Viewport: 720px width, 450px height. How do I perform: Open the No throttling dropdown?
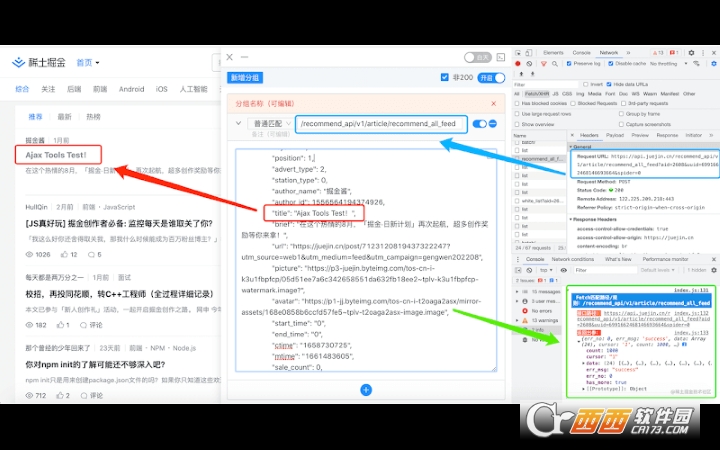coord(669,64)
